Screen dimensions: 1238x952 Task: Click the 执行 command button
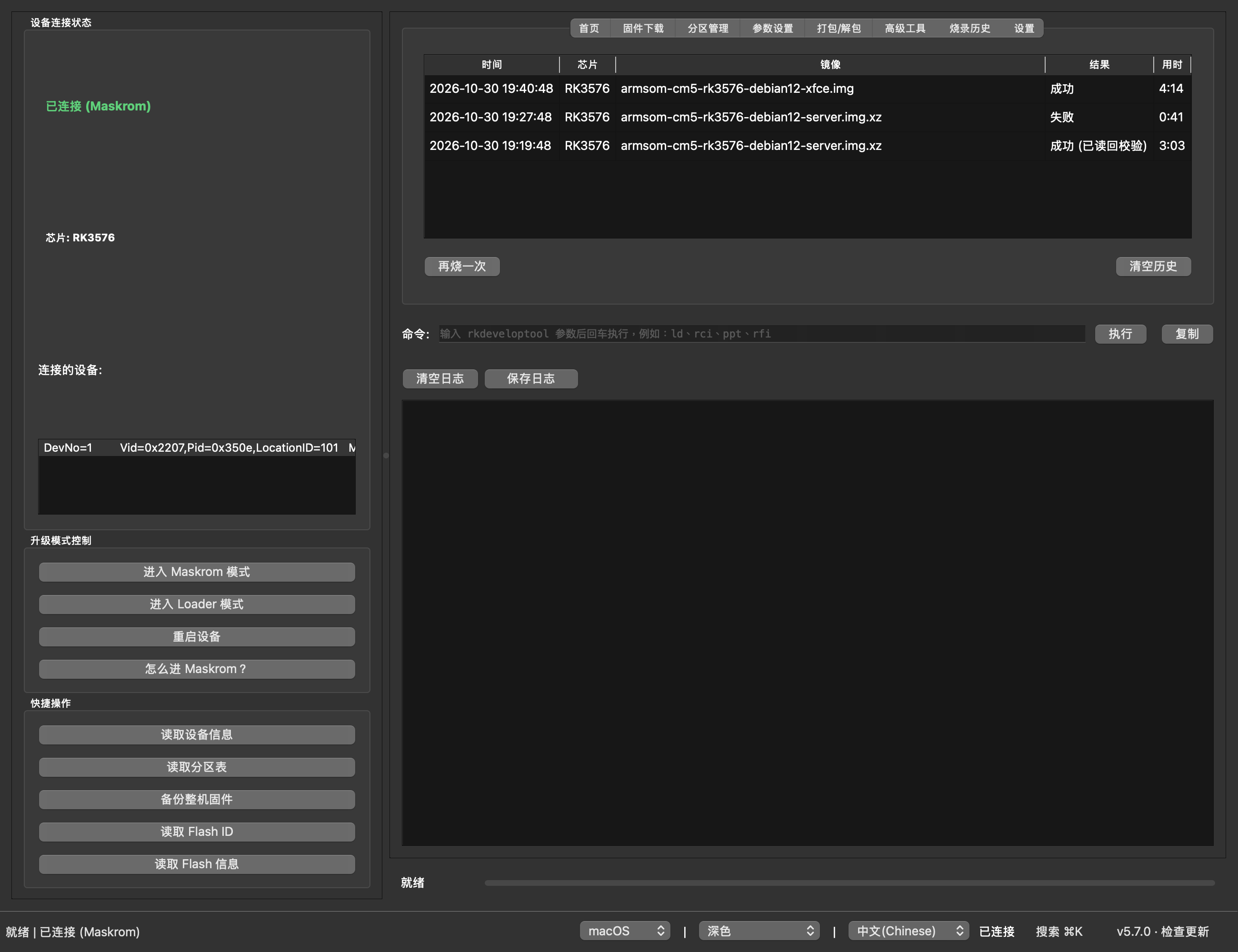[1120, 334]
